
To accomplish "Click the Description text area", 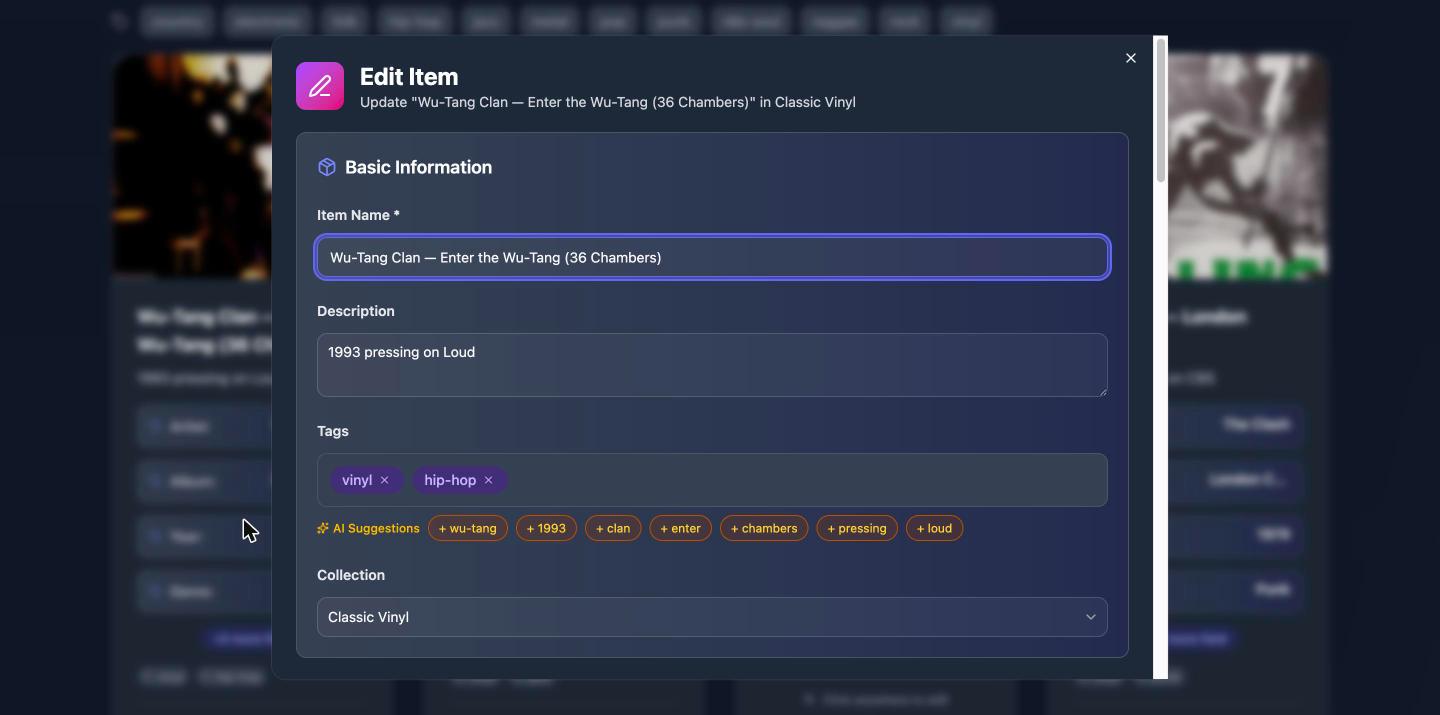I will (712, 365).
